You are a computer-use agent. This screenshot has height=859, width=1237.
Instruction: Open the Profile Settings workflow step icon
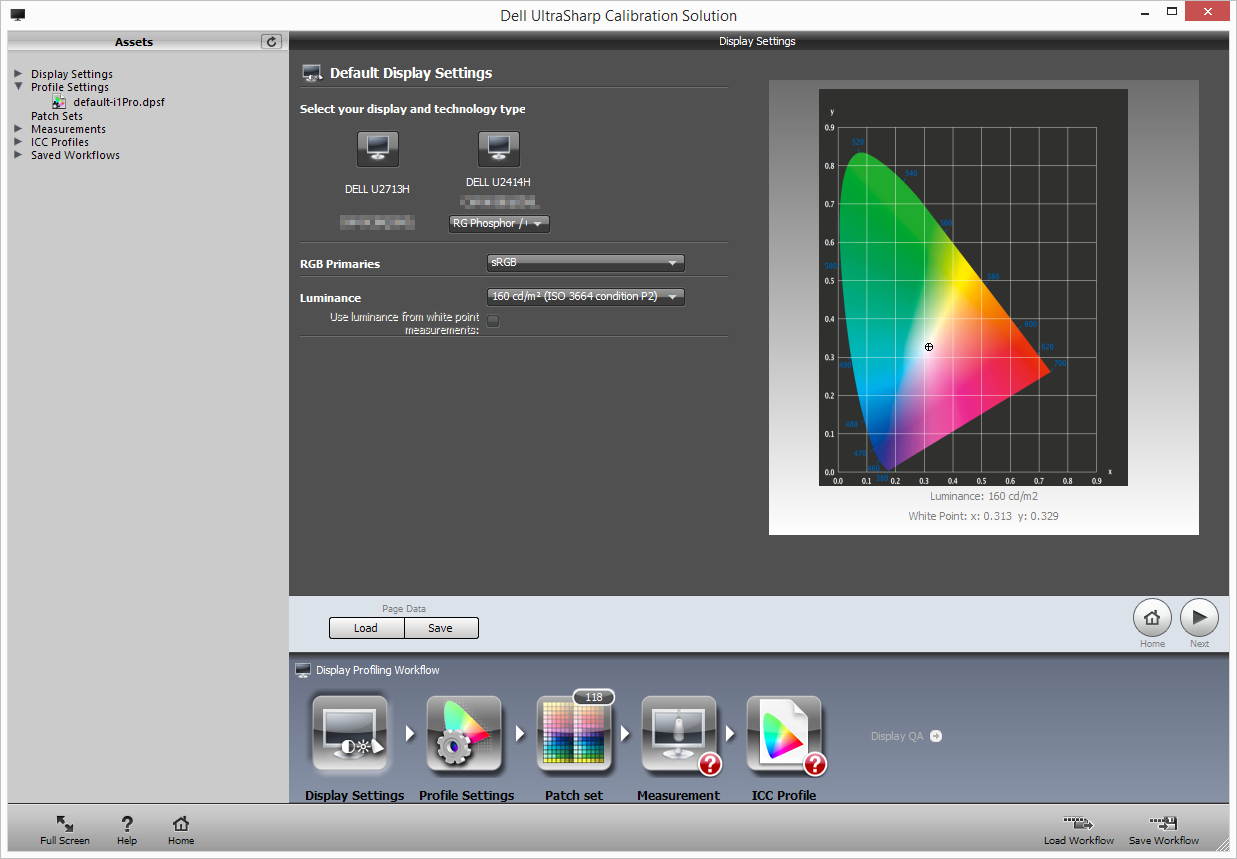pos(464,735)
